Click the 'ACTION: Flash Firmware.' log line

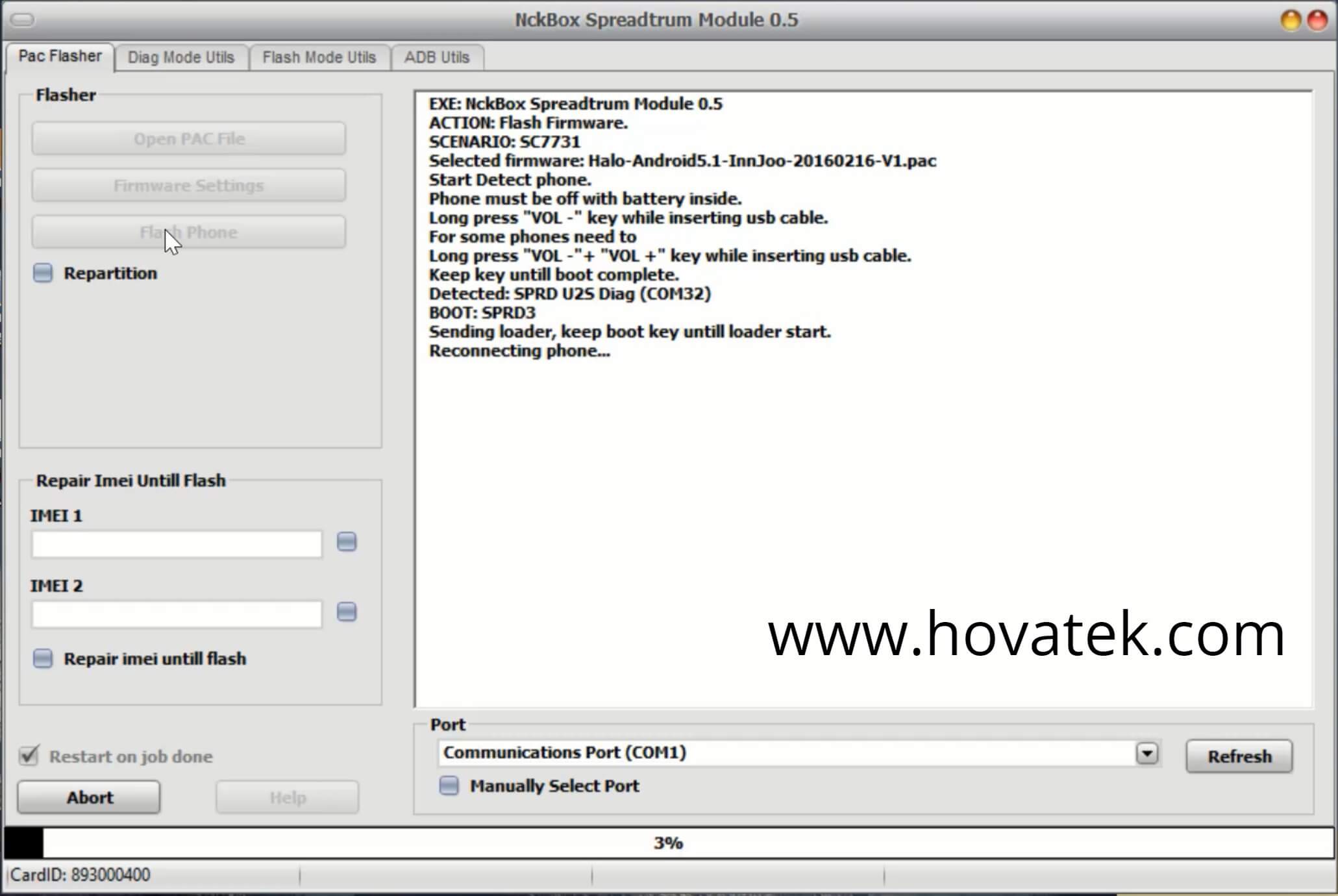pyautogui.click(x=528, y=123)
